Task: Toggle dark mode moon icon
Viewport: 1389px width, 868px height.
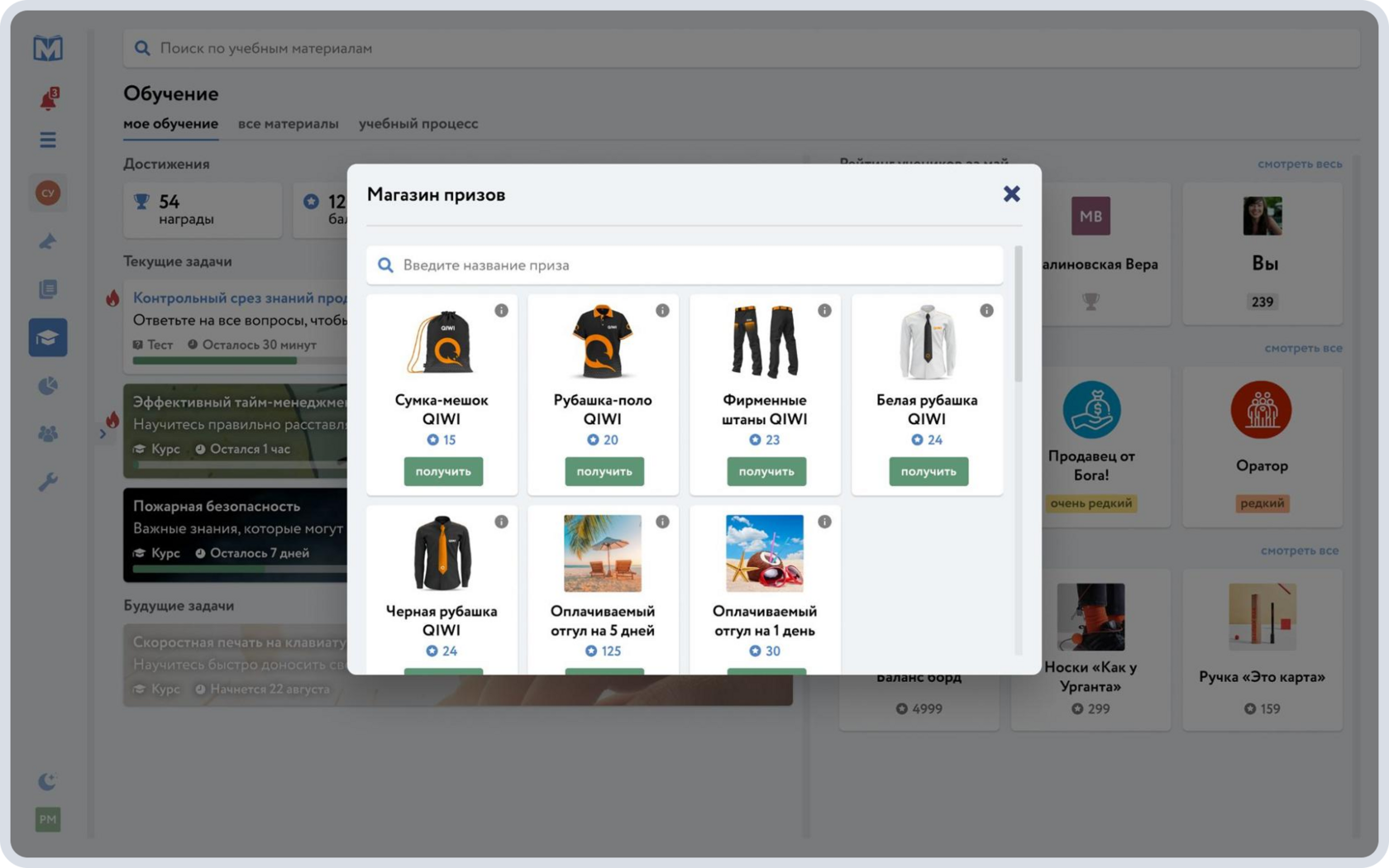Action: tap(48, 781)
